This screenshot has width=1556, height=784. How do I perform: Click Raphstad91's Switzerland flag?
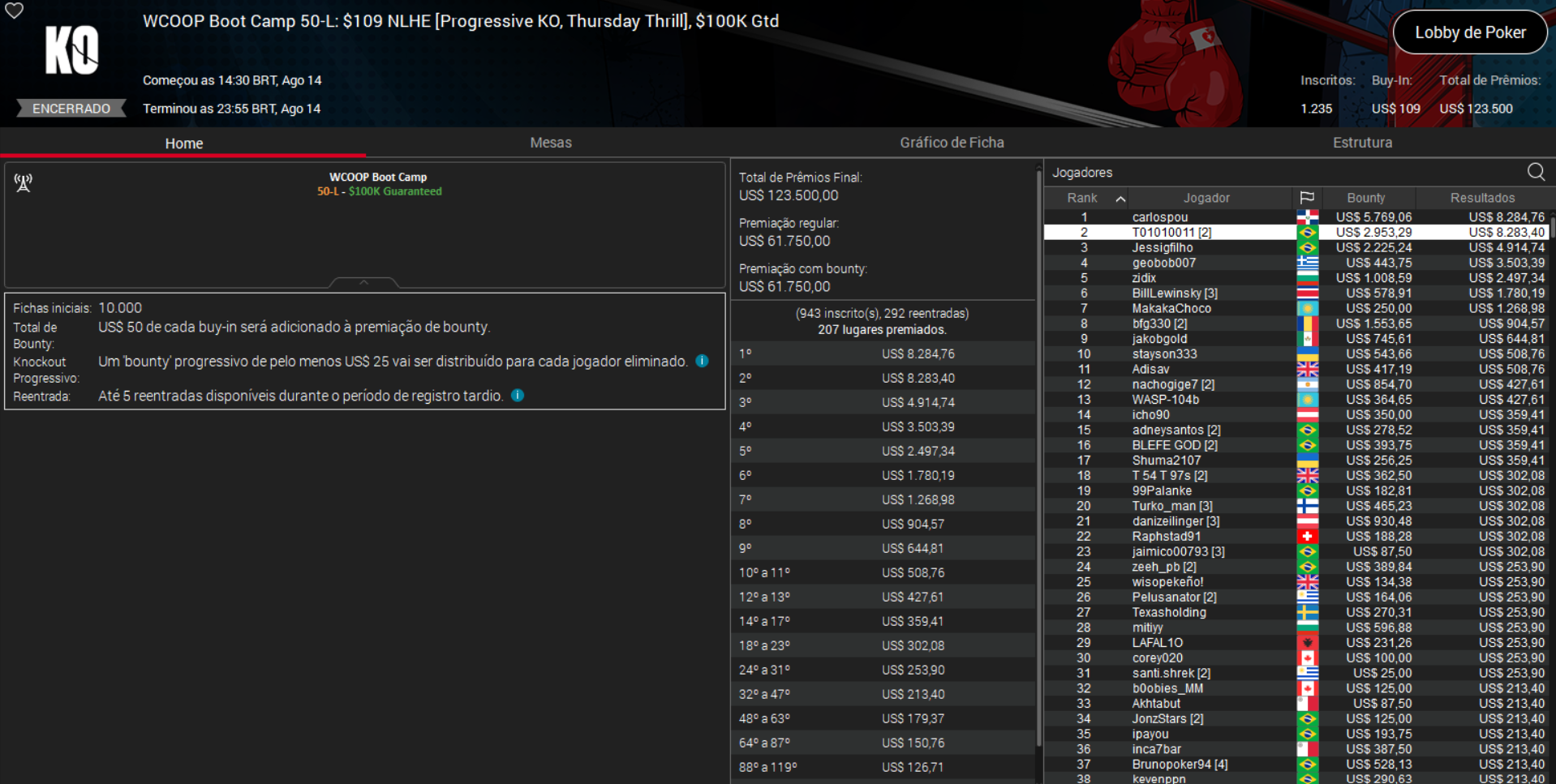point(1308,537)
